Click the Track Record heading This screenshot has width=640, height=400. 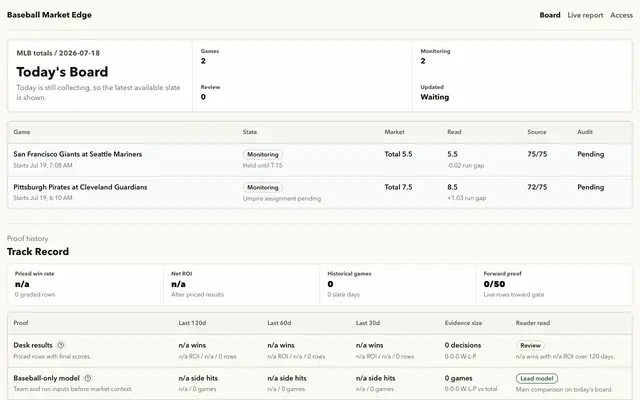pos(38,251)
